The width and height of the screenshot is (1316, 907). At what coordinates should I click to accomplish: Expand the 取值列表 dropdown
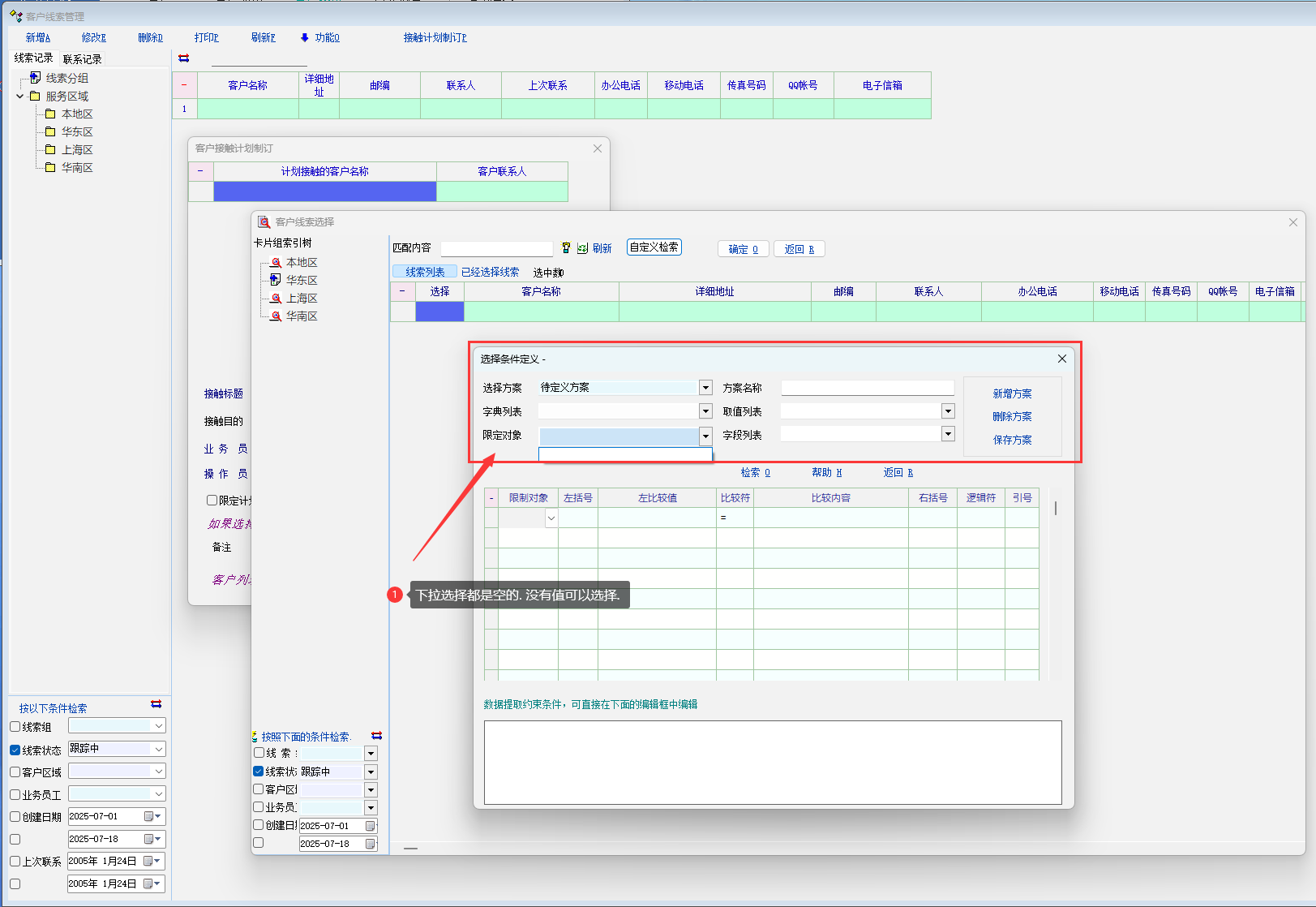[948, 411]
